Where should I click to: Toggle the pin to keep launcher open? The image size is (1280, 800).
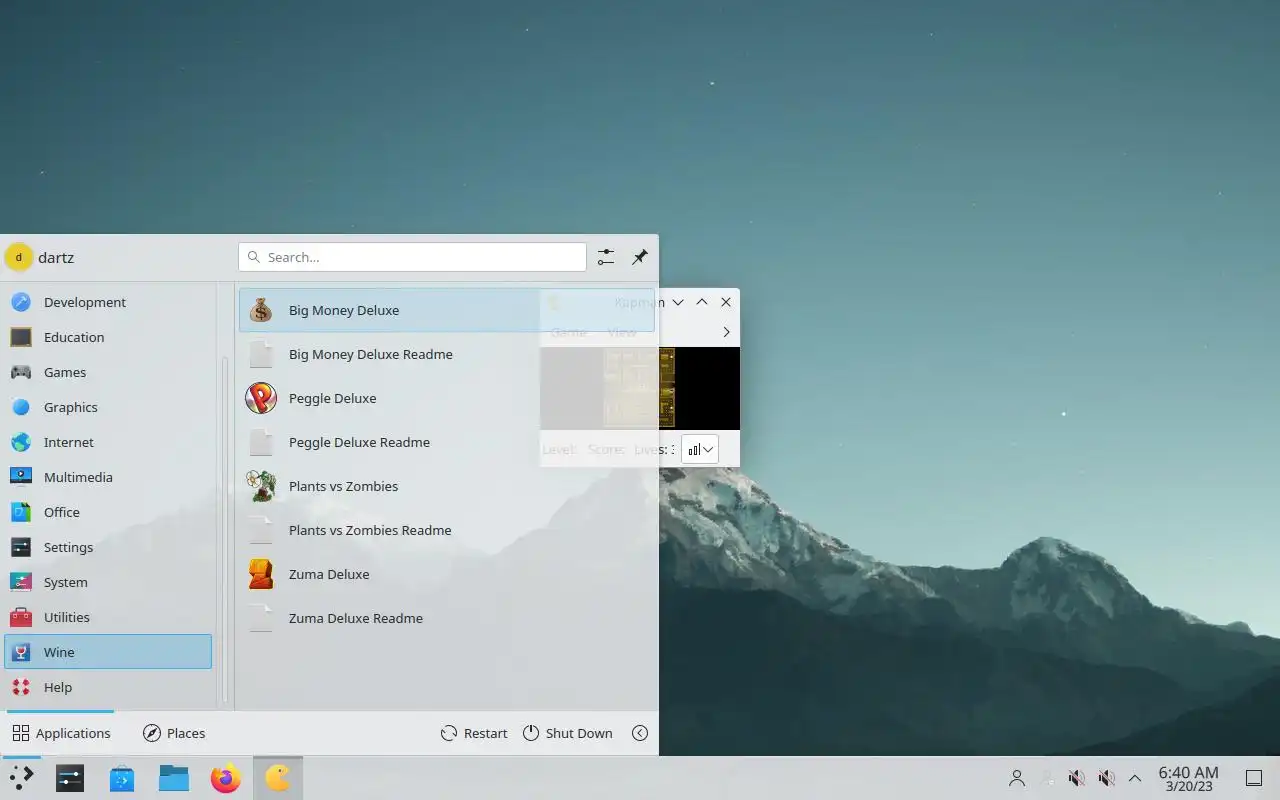coord(640,257)
